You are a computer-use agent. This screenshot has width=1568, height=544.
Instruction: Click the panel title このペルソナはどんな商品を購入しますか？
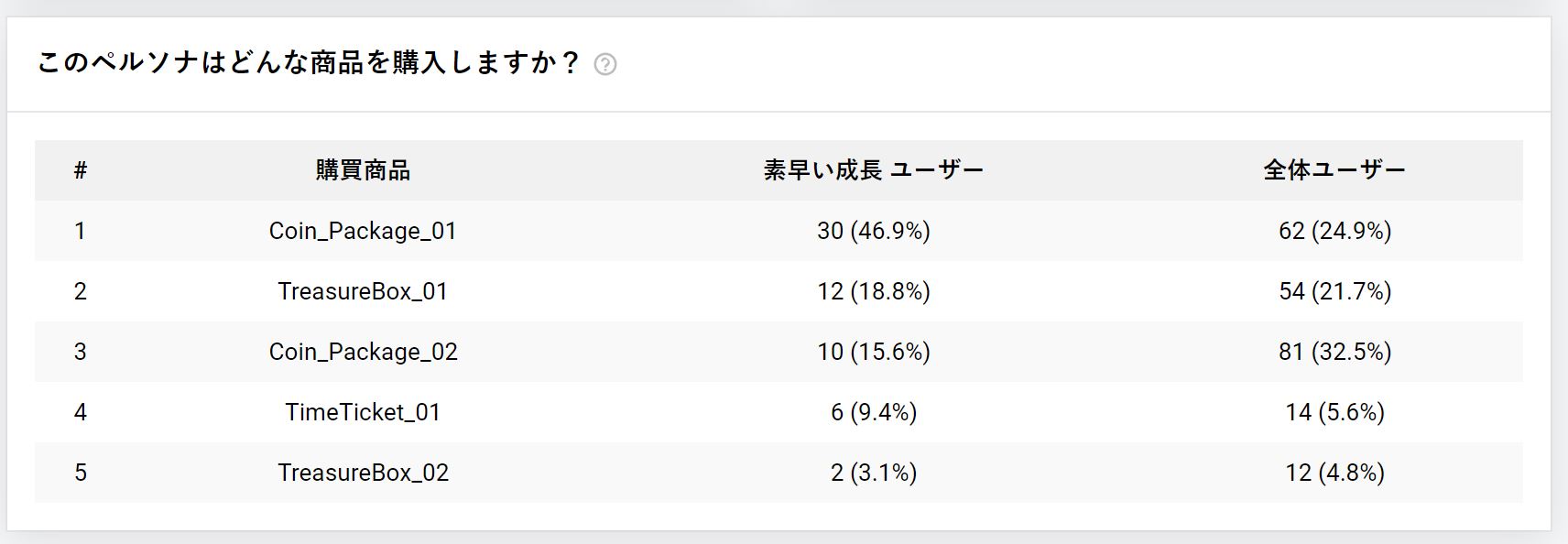[x=309, y=62]
